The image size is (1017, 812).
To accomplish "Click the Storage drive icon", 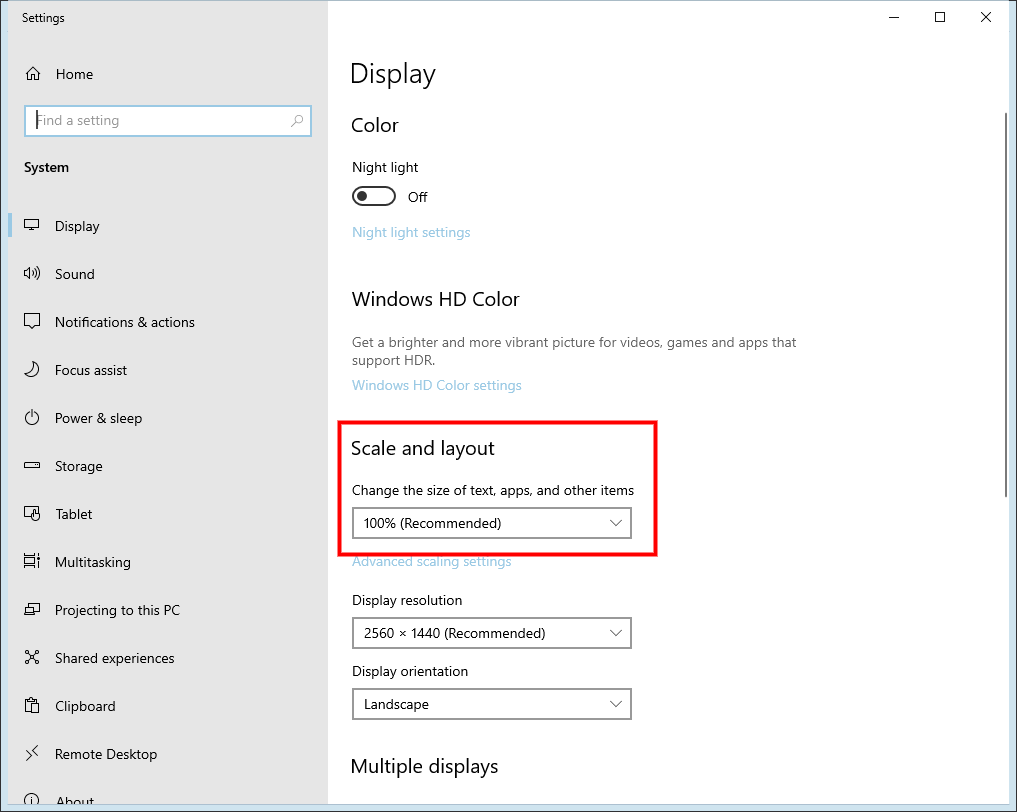I will (32, 466).
